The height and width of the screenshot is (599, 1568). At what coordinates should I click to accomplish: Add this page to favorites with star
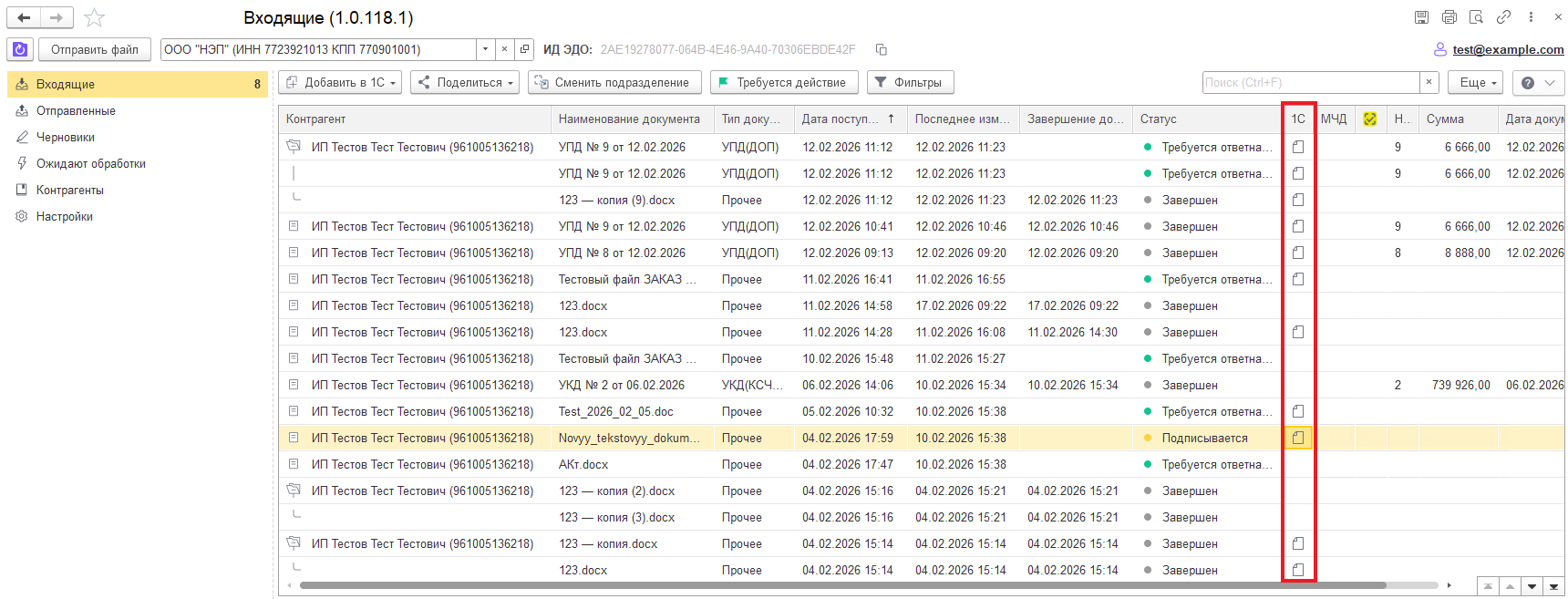click(95, 17)
